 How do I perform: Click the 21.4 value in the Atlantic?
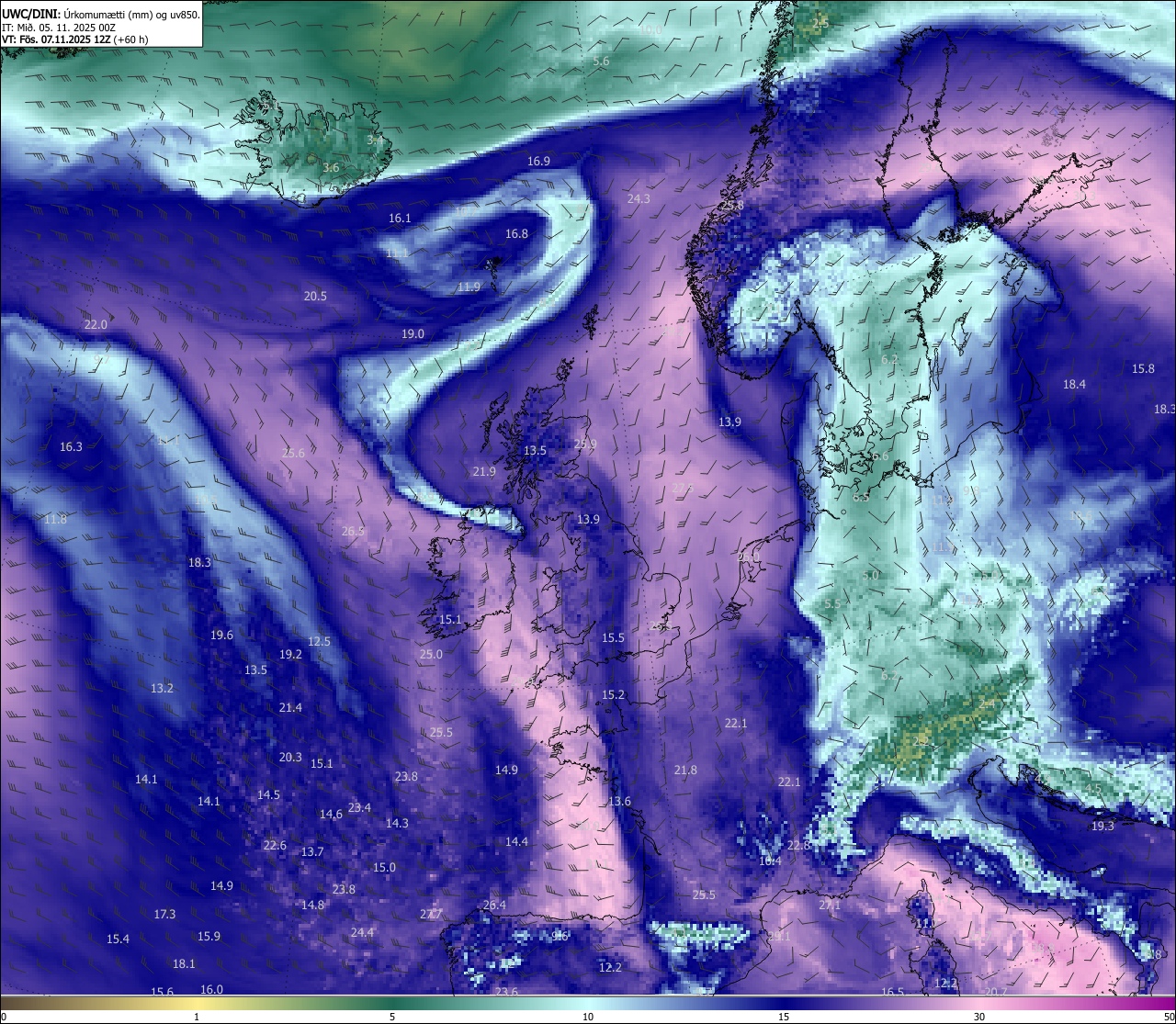pos(290,708)
